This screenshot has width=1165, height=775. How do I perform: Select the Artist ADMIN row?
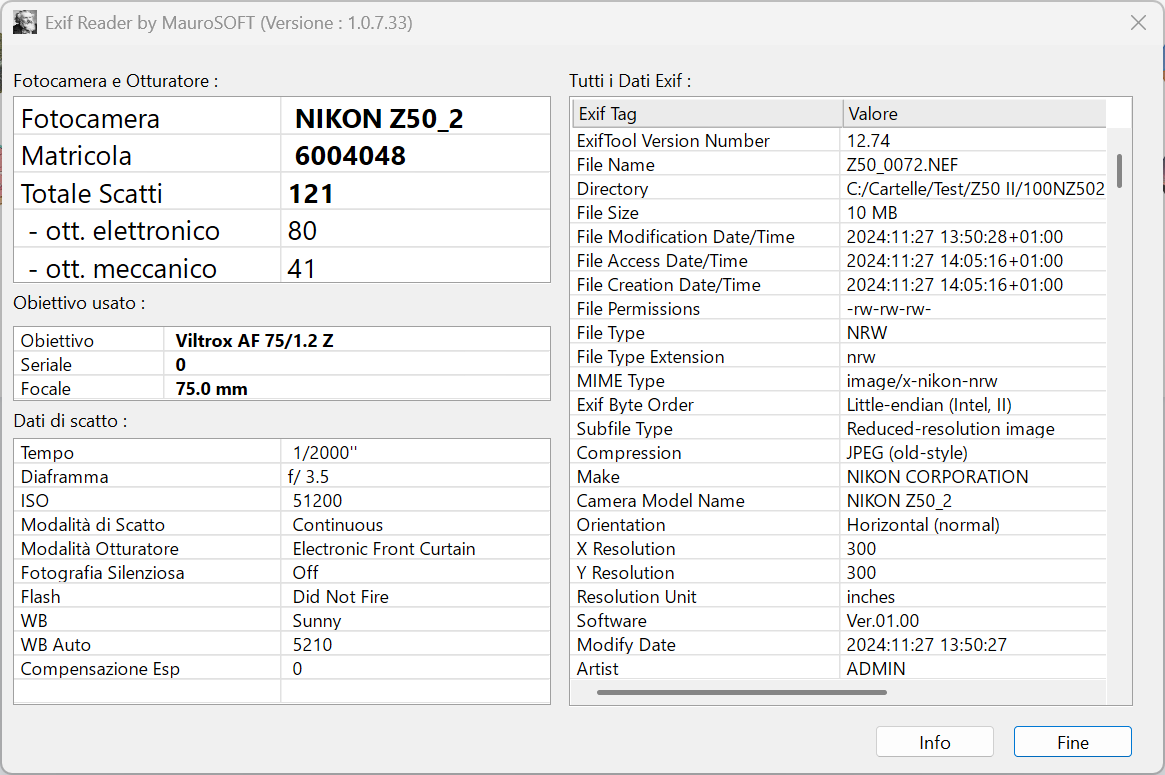point(839,668)
